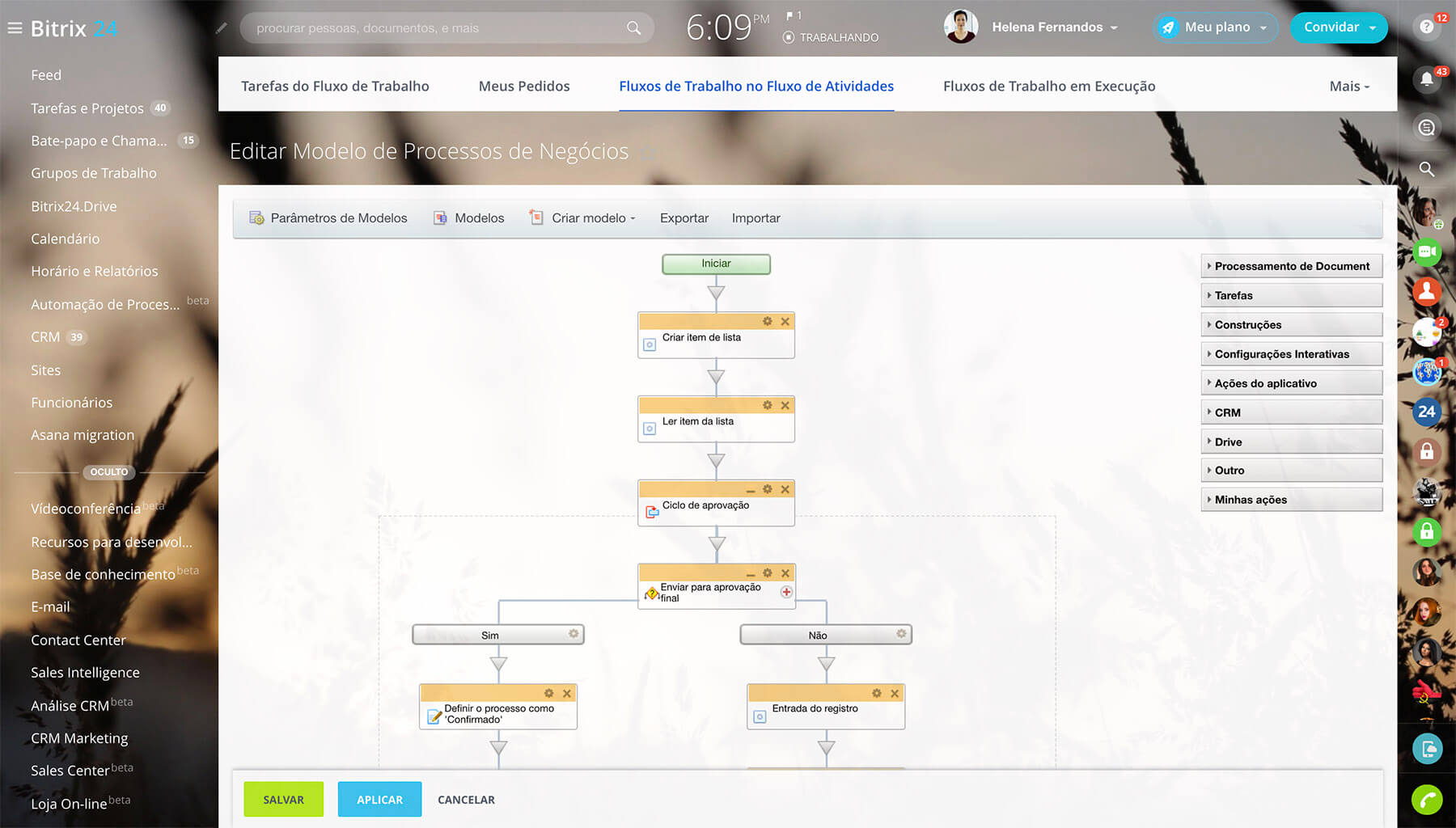Open the hamburger menu beside Bitrix logo
Image resolution: width=1456 pixels, height=828 pixels.
pyautogui.click(x=15, y=28)
